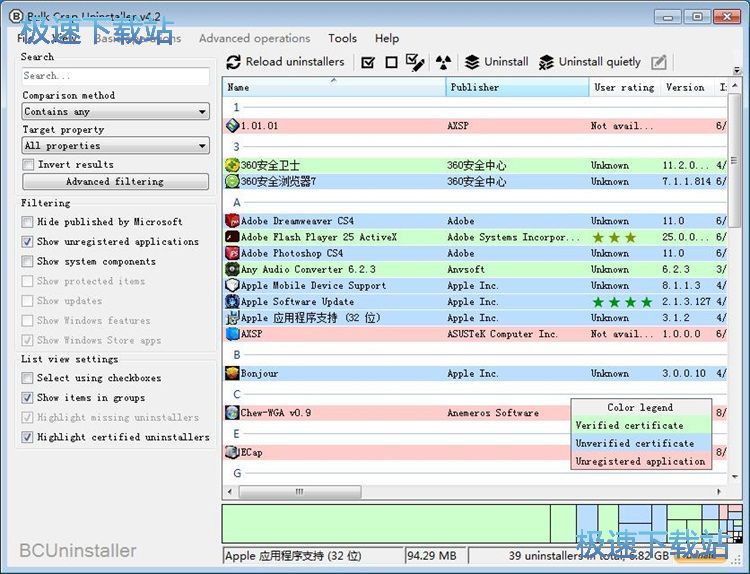This screenshot has height=574, width=750.
Task: Expand the Target property dropdown
Action: (x=115, y=146)
